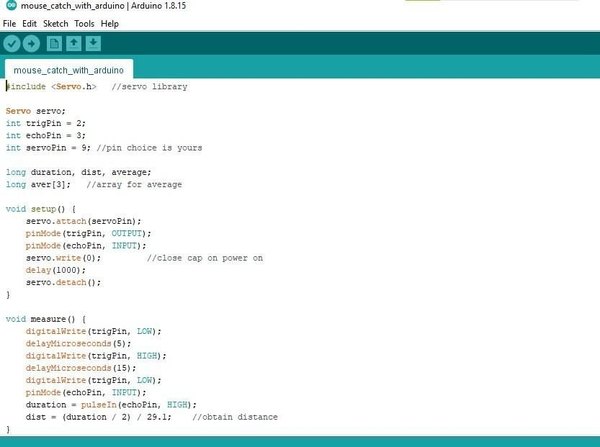Viewport: 600px width, 447px height.
Task: Open the Help menu
Action: [110, 24]
